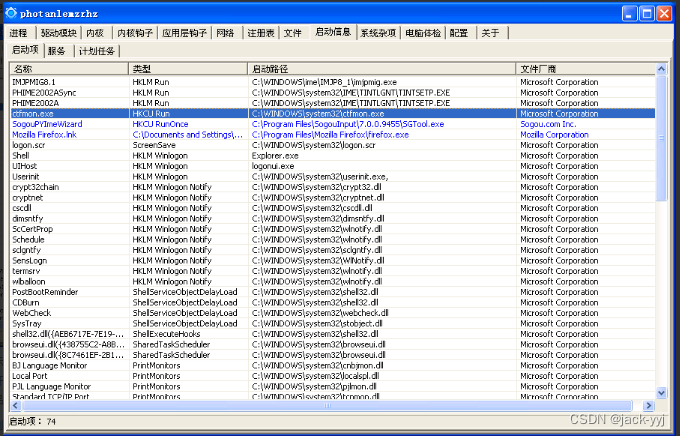Select the Shell Winlogon entry
The image size is (680, 436).
[x=333, y=155]
